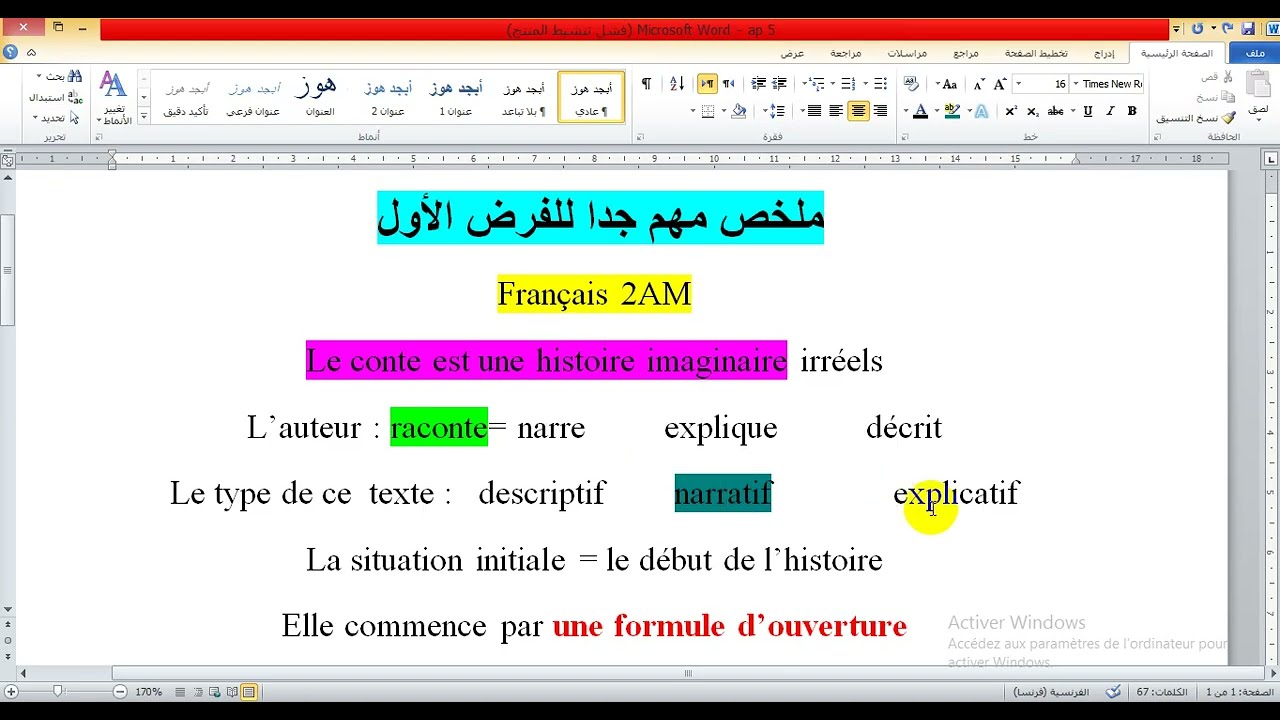
Task: Open the Change Styles (تغيير الأنماط) menu
Action: coord(114,98)
